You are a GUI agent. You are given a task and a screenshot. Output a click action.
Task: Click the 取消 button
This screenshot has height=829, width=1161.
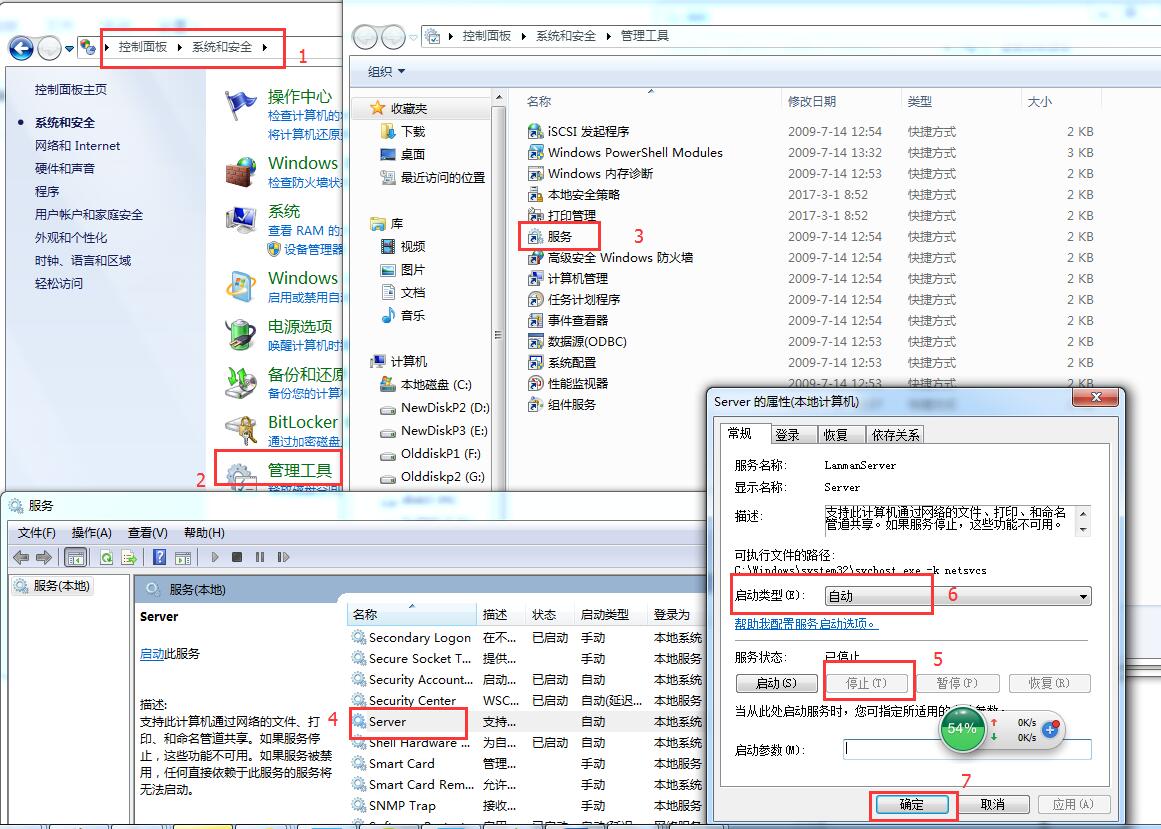[x=993, y=805]
